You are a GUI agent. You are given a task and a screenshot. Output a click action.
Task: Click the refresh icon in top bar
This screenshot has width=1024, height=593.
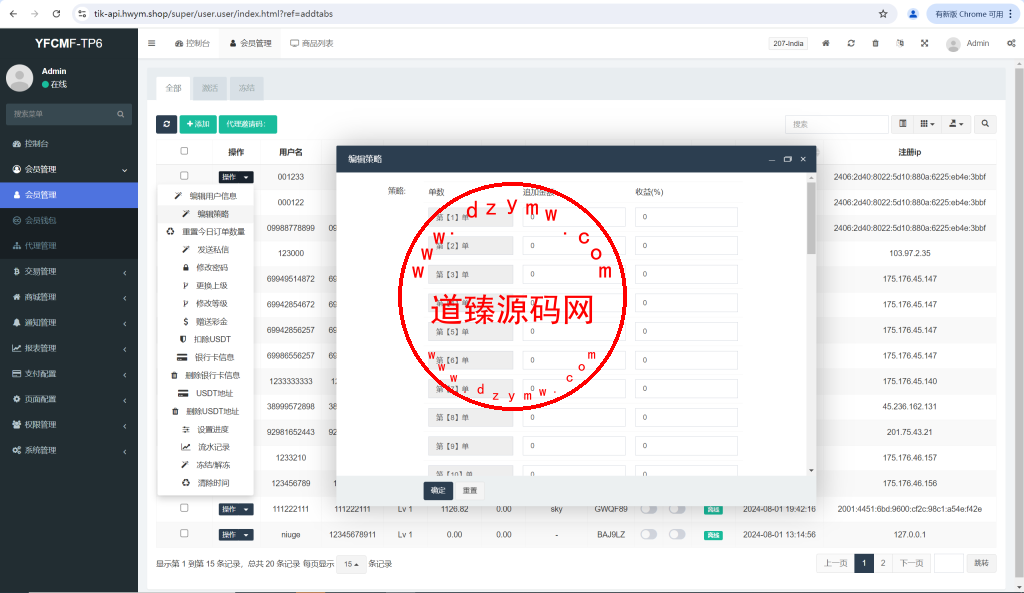pyautogui.click(x=851, y=43)
